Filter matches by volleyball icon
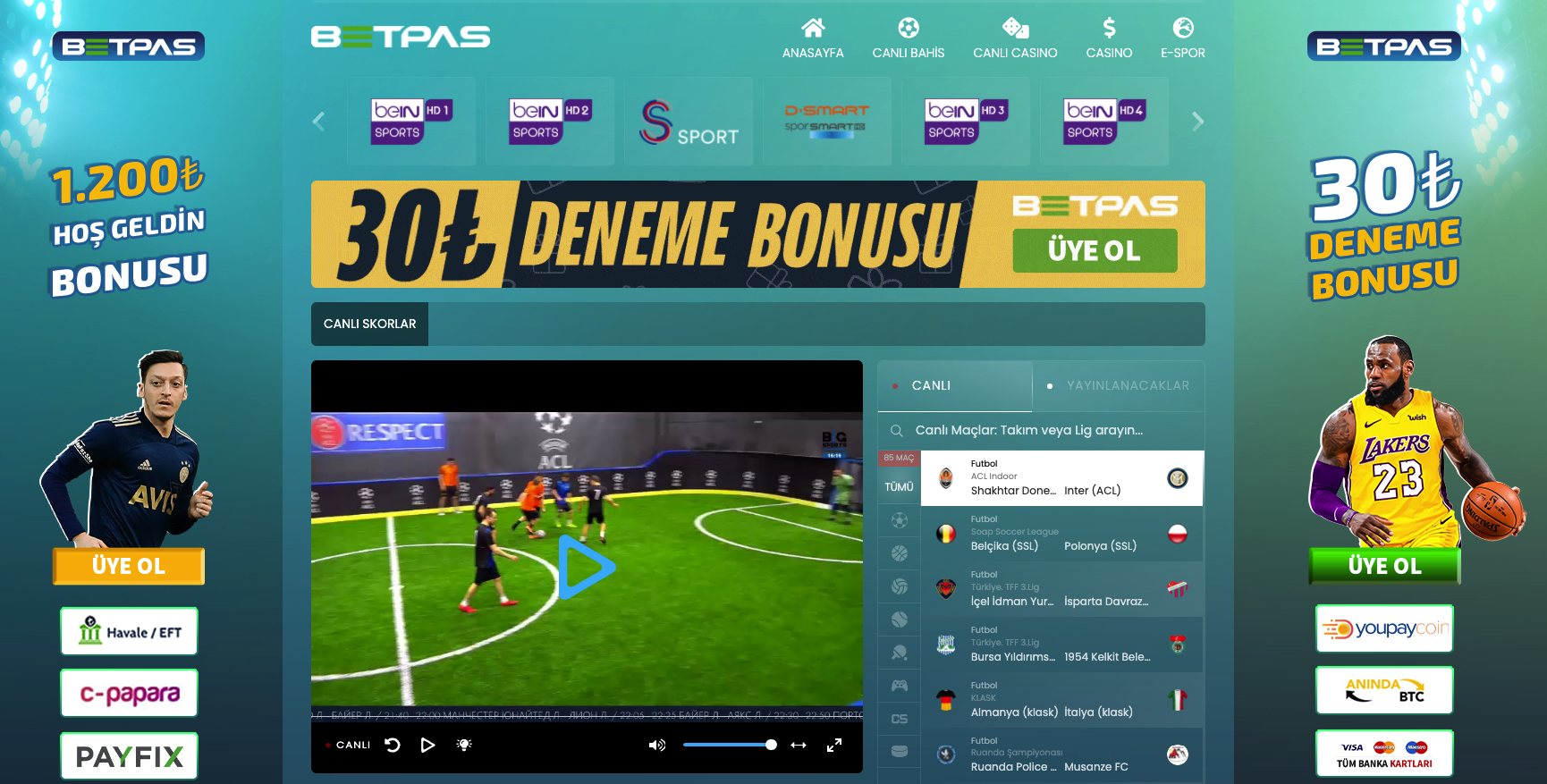Screen dimensions: 1547x784 (x=900, y=586)
